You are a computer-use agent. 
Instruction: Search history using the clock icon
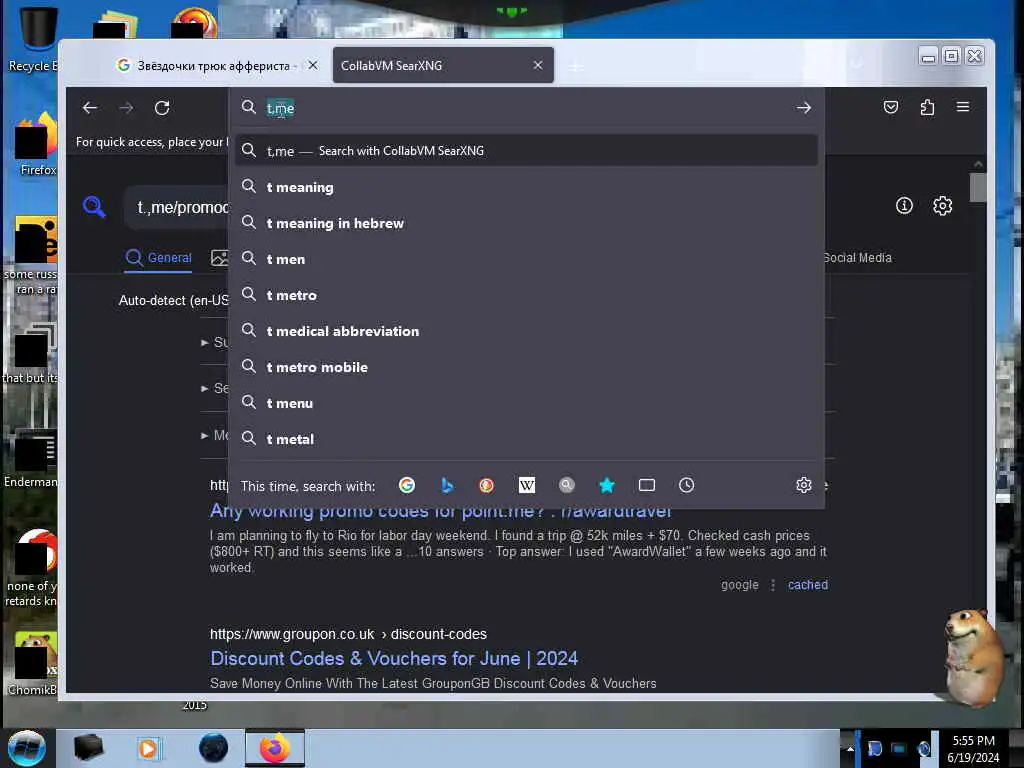coord(686,485)
